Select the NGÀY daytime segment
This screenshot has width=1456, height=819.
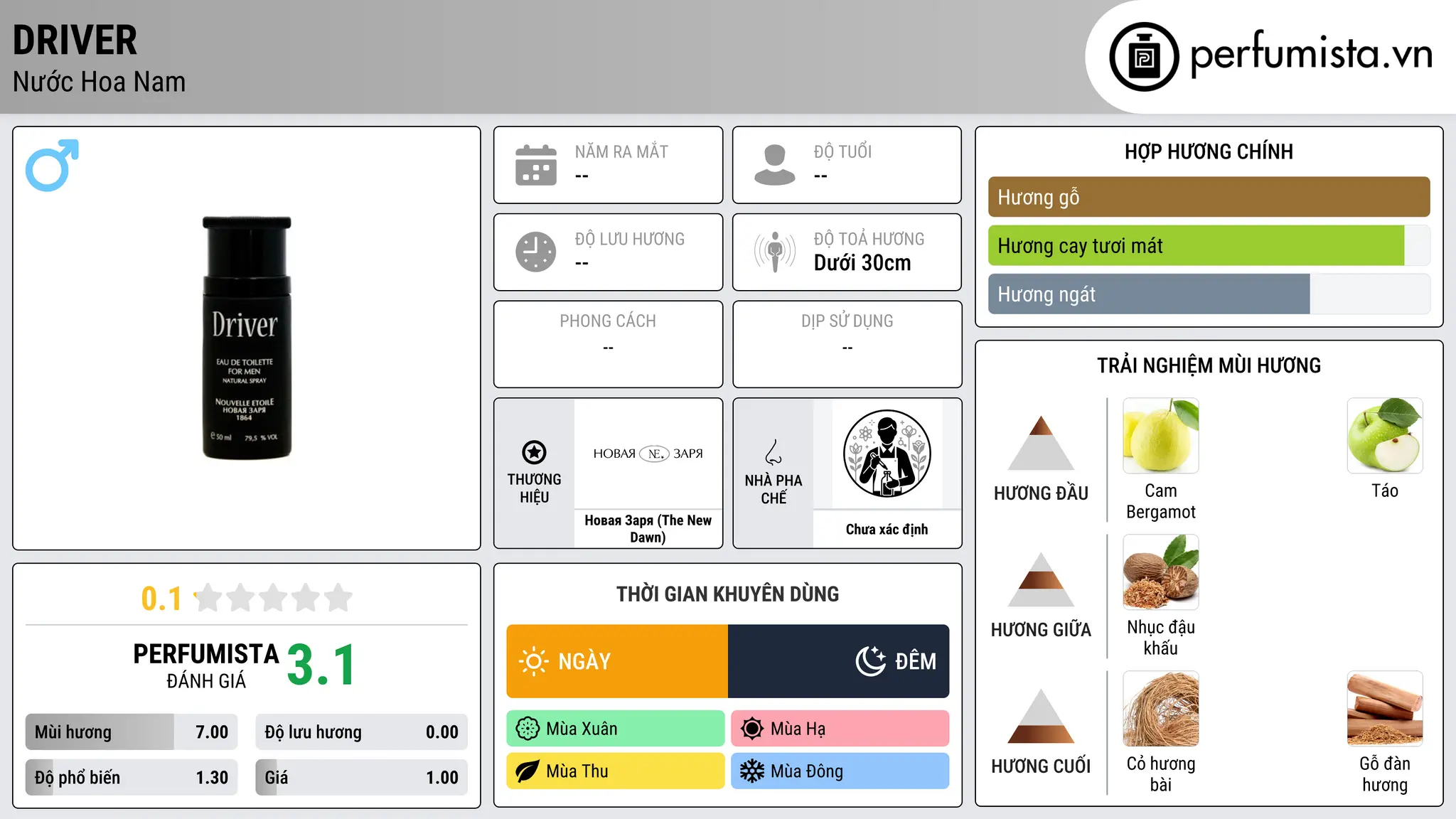click(617, 661)
